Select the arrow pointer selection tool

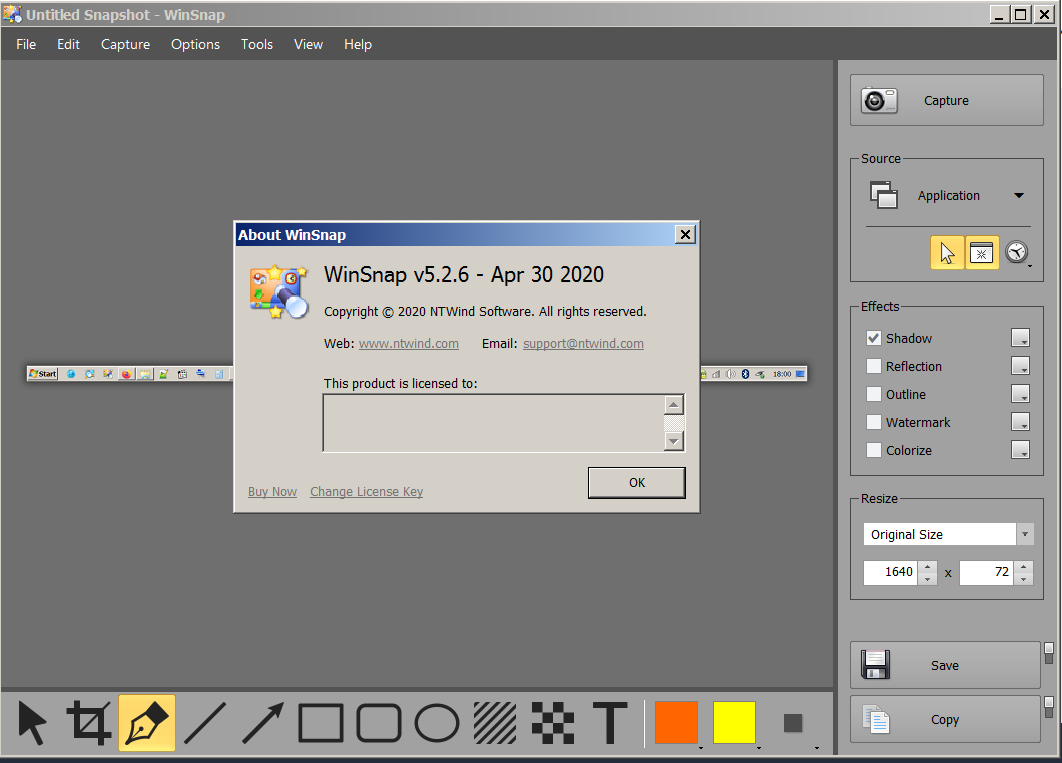pos(32,723)
